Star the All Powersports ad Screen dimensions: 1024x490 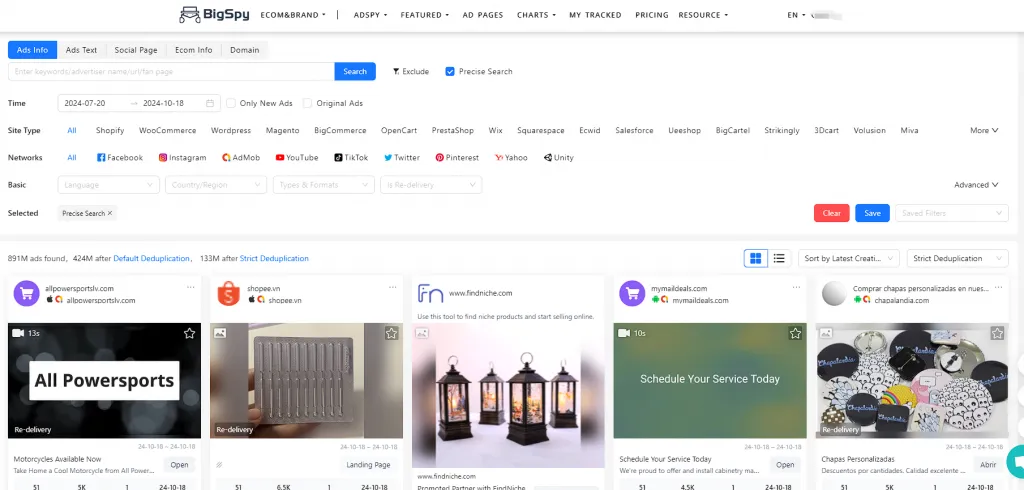[188, 333]
